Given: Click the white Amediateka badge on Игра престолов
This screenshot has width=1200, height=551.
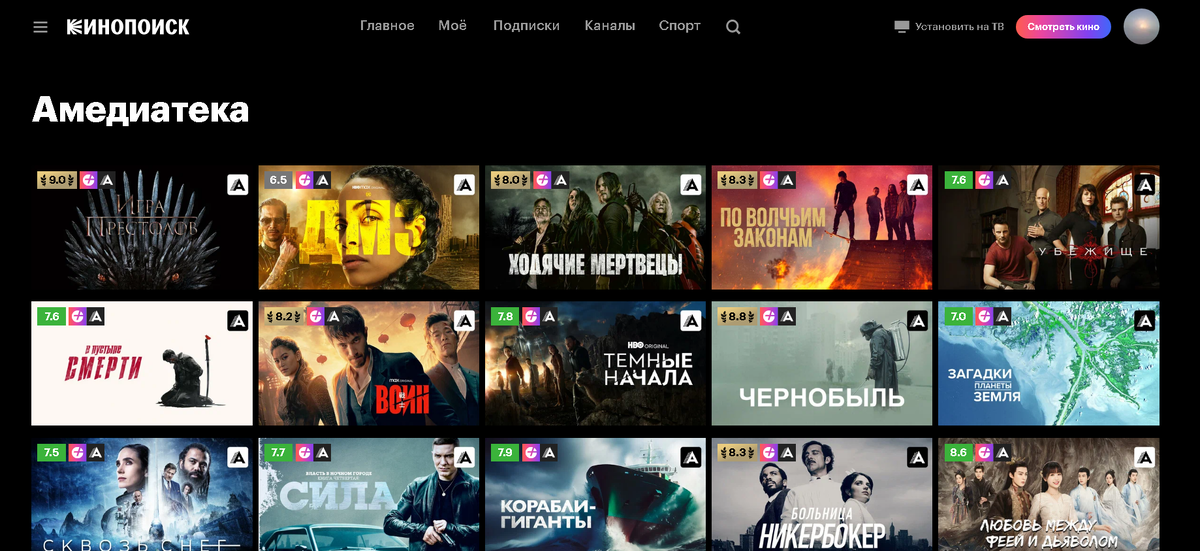Looking at the screenshot, I should tap(237, 185).
